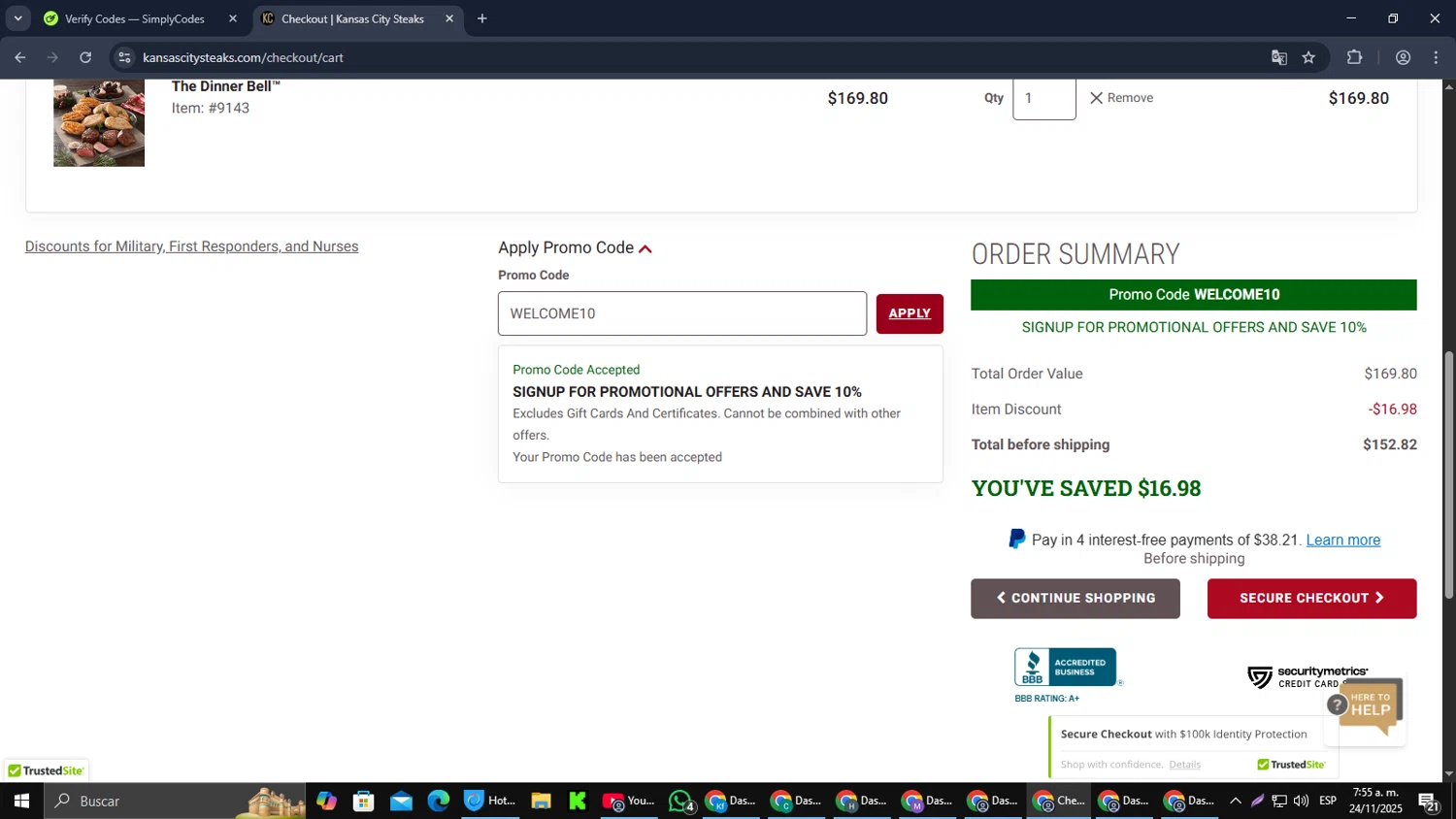Select the Total before shipping $152.82 amount
Screen dimensions: 1456x819
(1390, 444)
